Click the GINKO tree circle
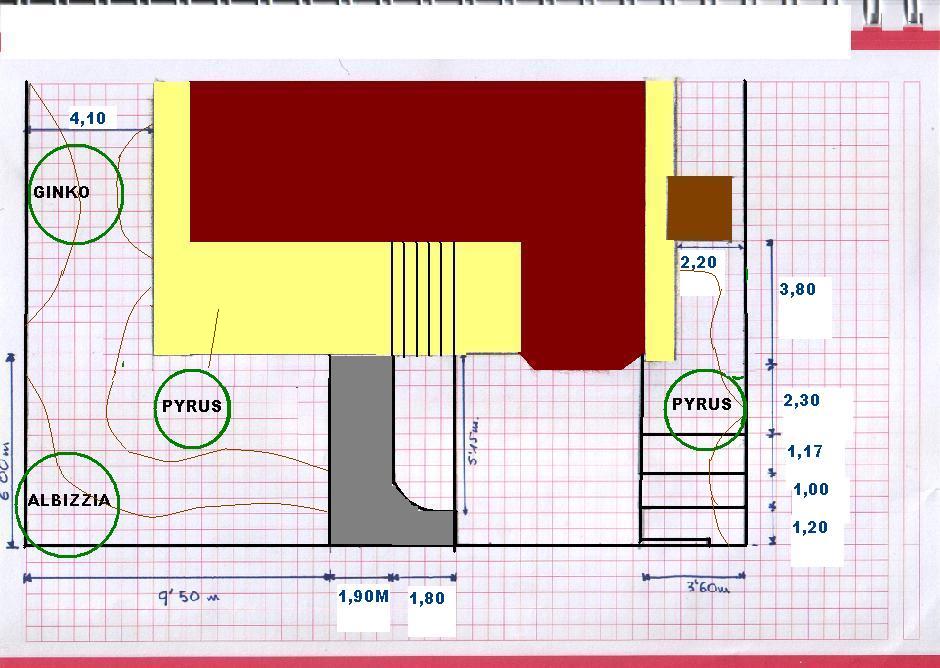This screenshot has width=940, height=668. 76,194
